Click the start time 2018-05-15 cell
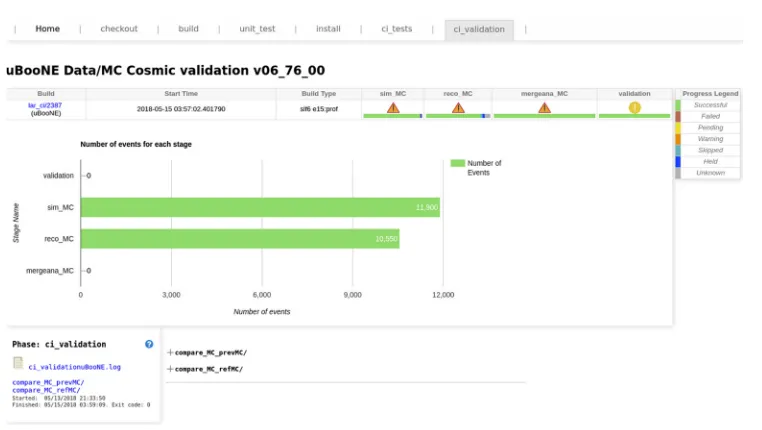Image resolution: width=762 pixels, height=430 pixels. pos(181,109)
